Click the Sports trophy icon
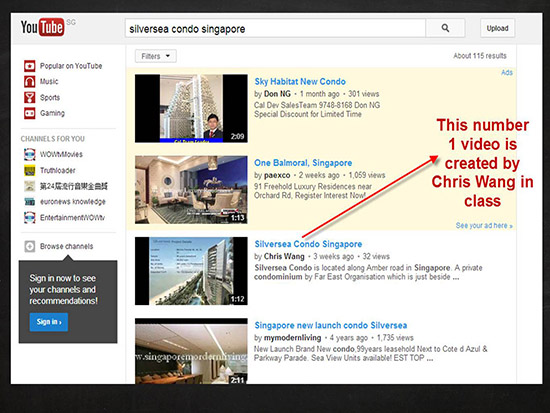 (29, 97)
